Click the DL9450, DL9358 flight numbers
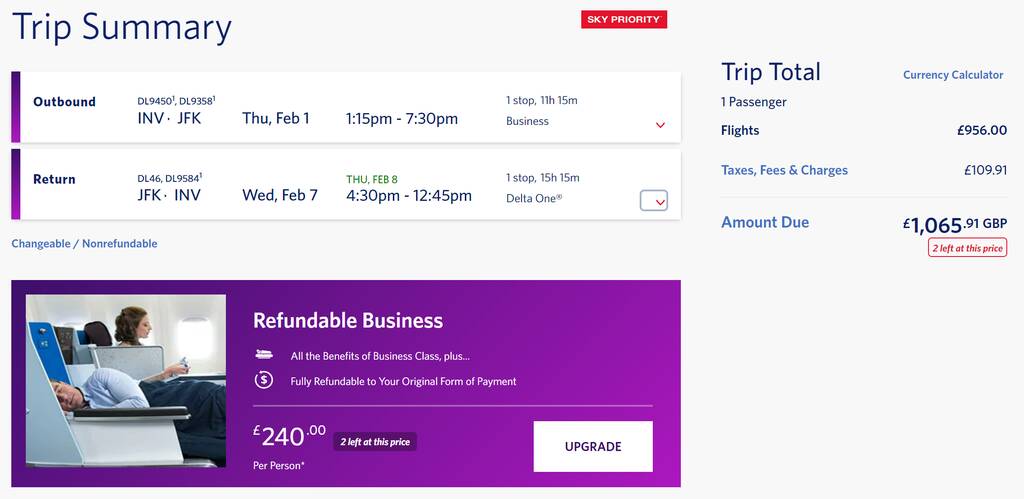Viewport: 1024px width, 499px height. pos(176,101)
